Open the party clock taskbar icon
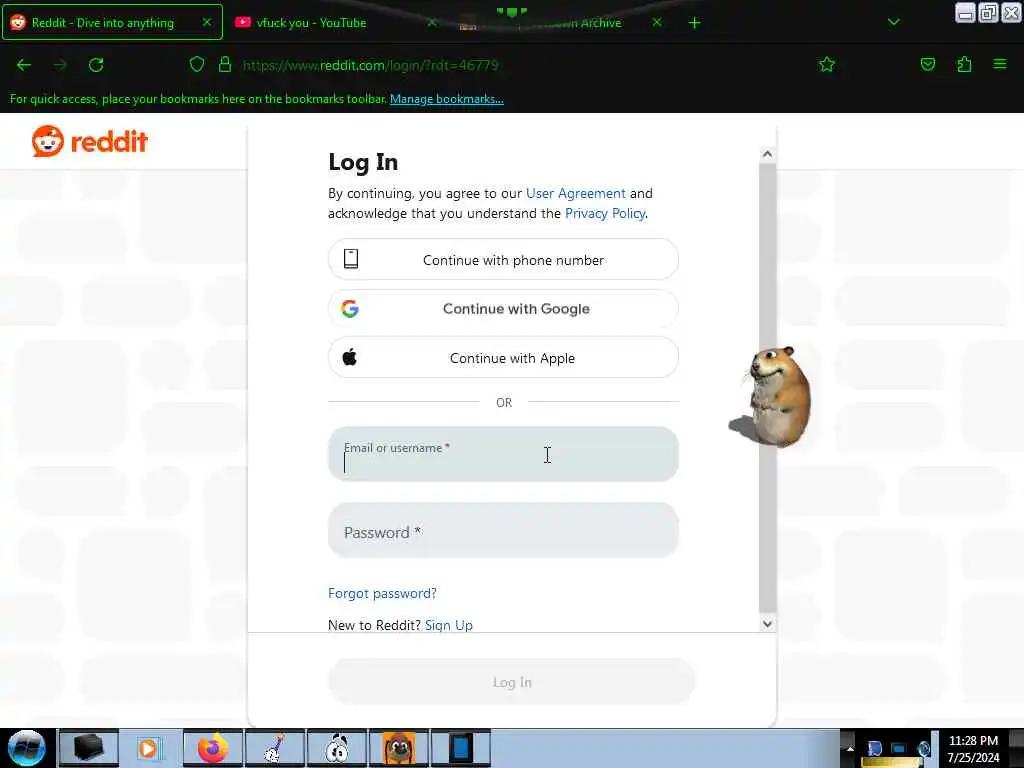The width and height of the screenshot is (1024, 768). (274, 748)
